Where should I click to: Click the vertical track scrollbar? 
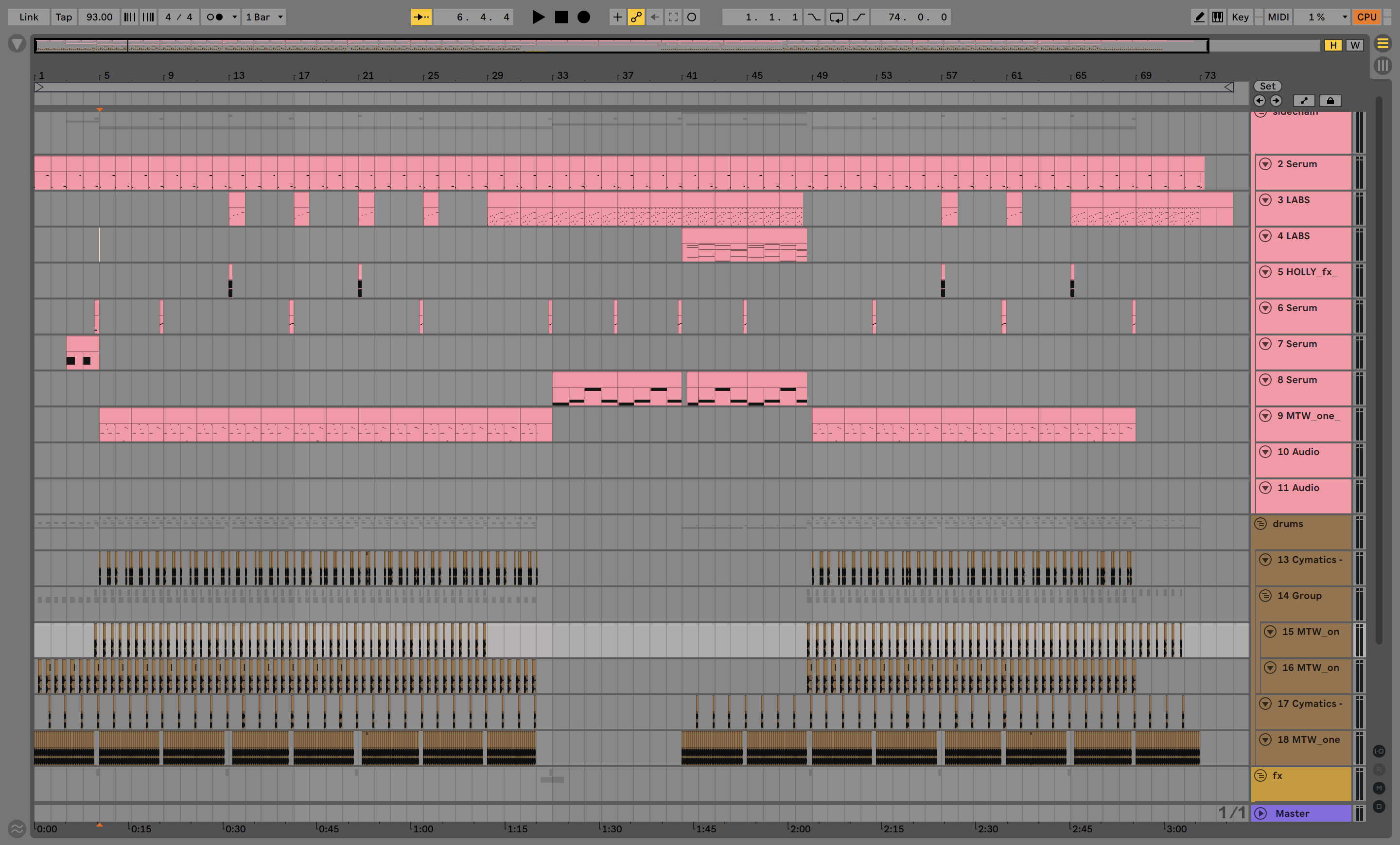(1379, 370)
